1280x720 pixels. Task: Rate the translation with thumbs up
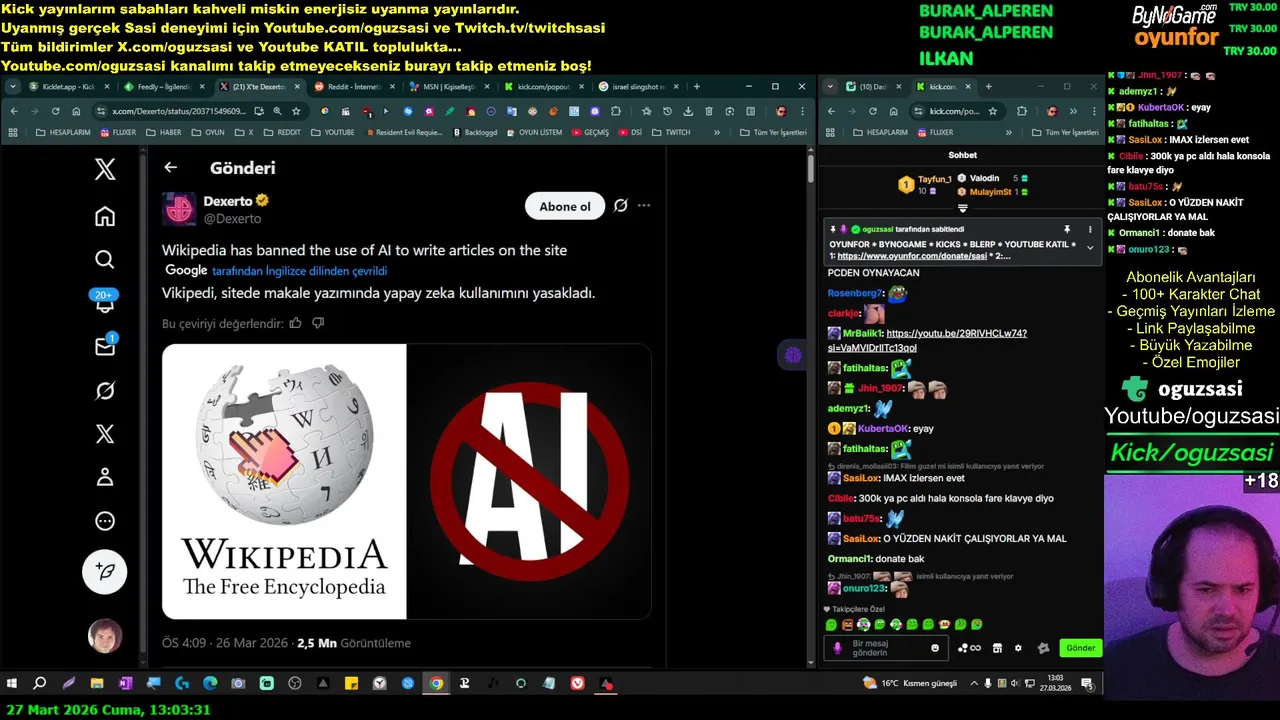(295, 323)
